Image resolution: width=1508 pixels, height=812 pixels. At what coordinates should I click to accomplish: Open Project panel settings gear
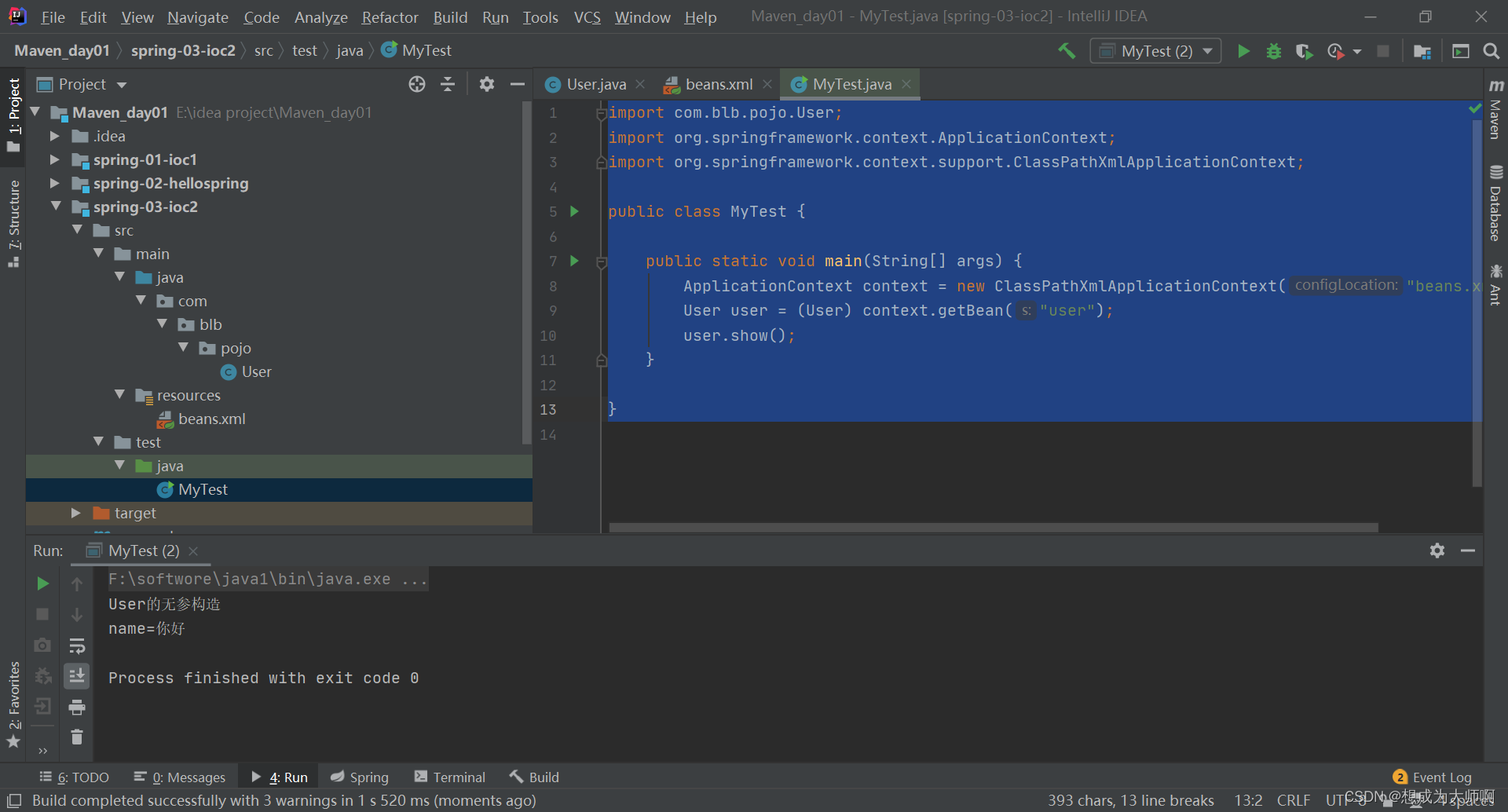coord(487,84)
